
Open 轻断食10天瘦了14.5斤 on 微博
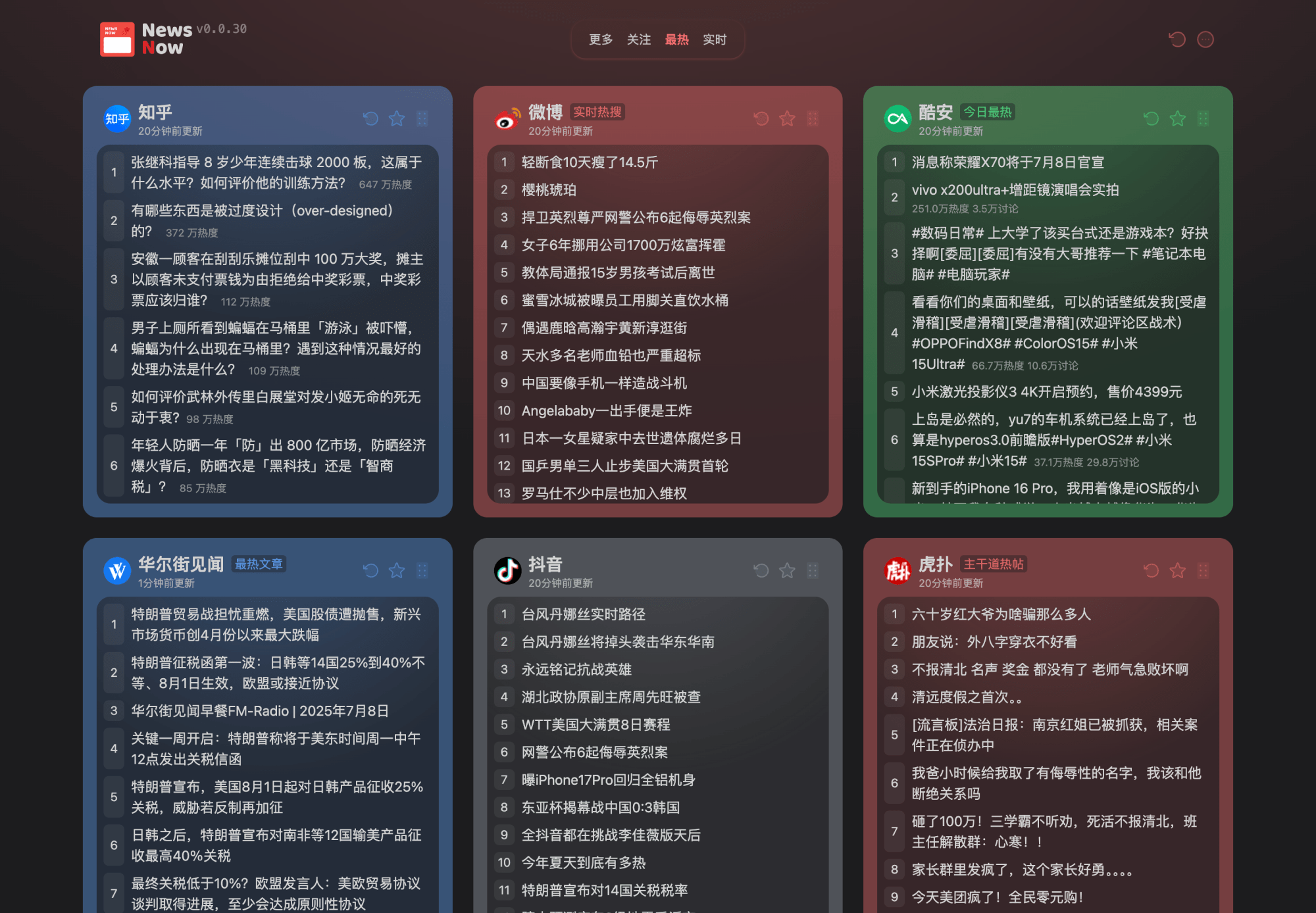click(657, 162)
